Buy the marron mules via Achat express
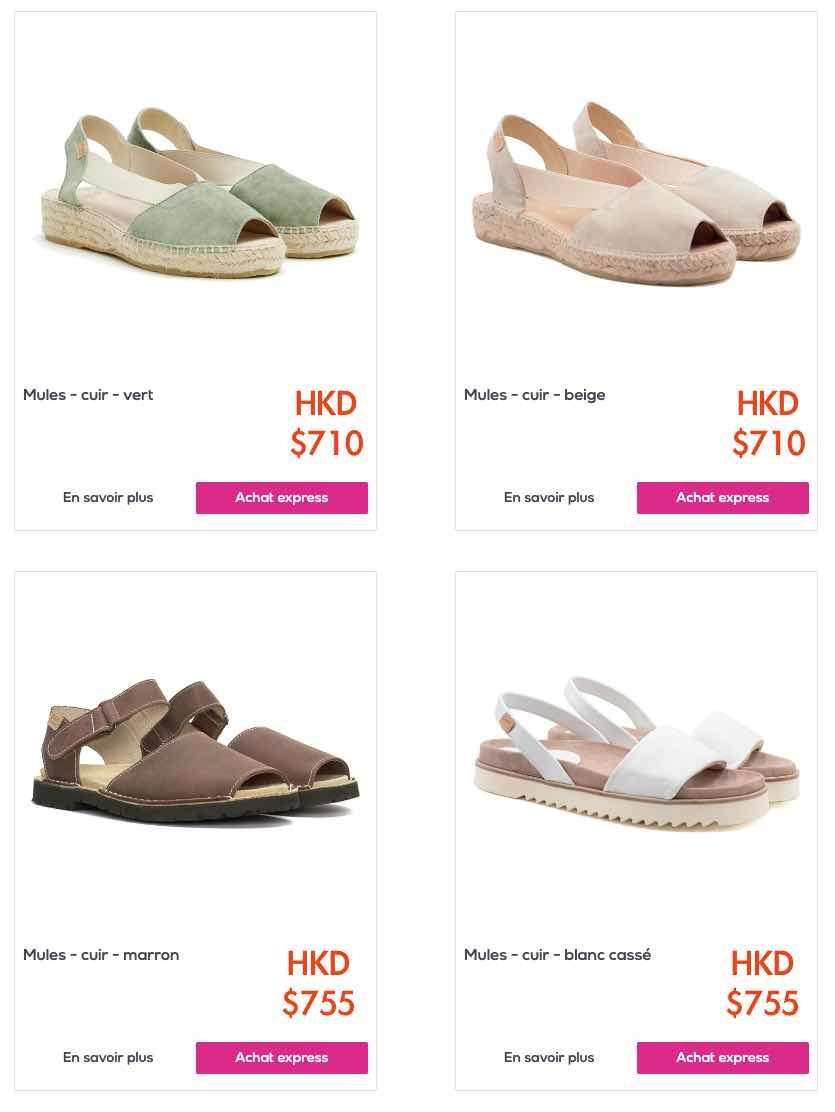The height and width of the screenshot is (1112, 835). pos(282,1057)
